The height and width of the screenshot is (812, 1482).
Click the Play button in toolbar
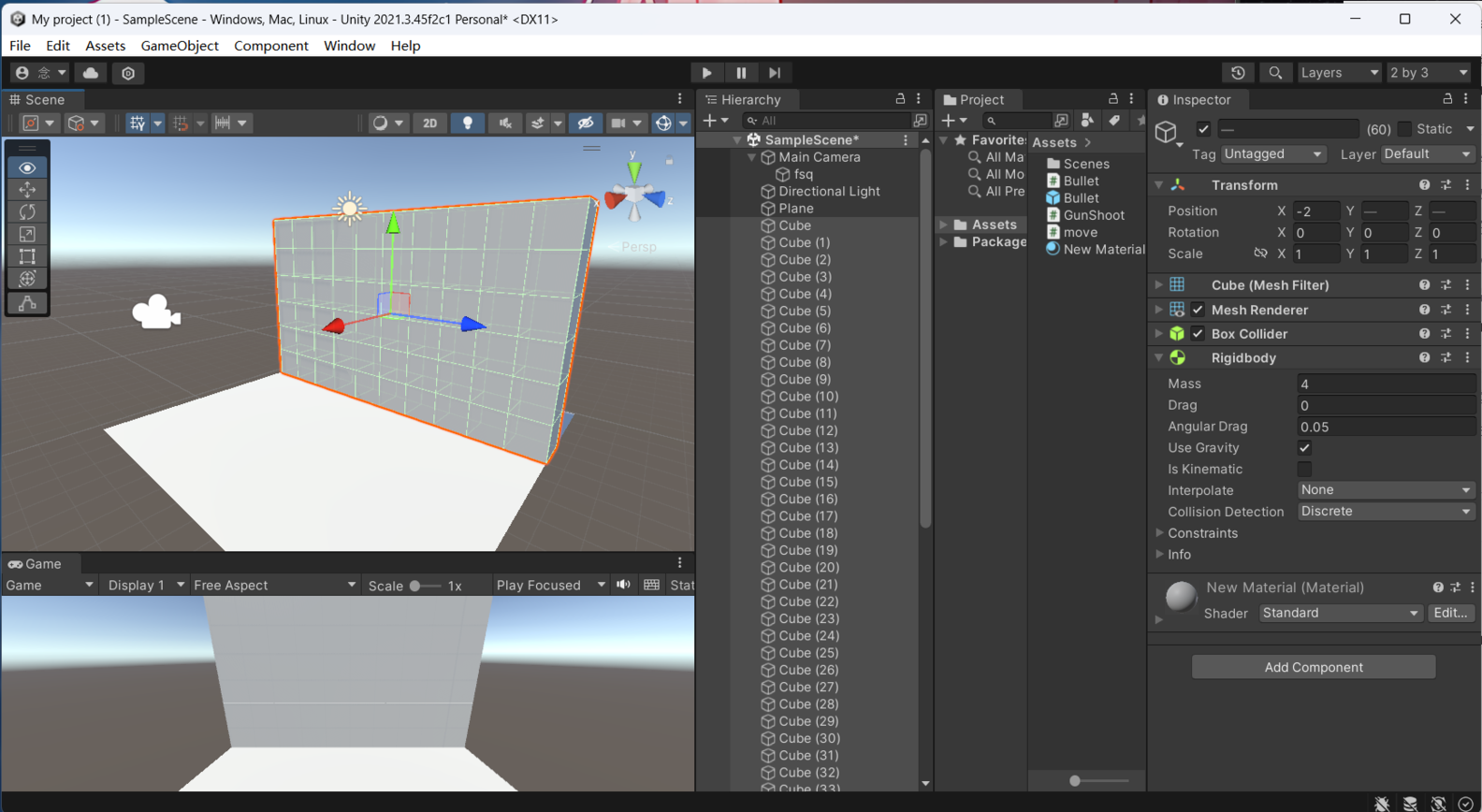tap(706, 73)
